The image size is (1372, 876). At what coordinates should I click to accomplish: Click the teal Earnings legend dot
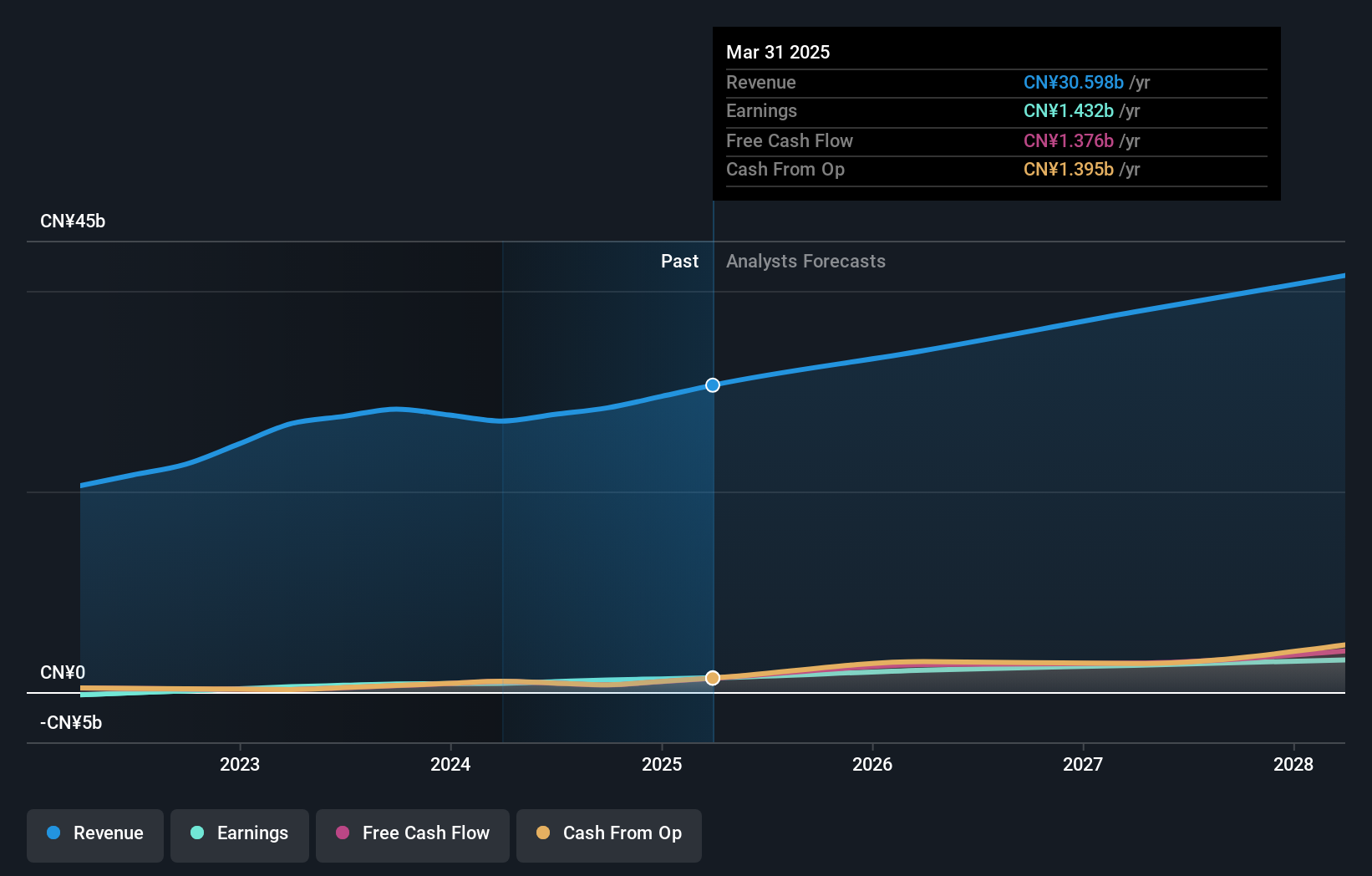click(x=195, y=833)
